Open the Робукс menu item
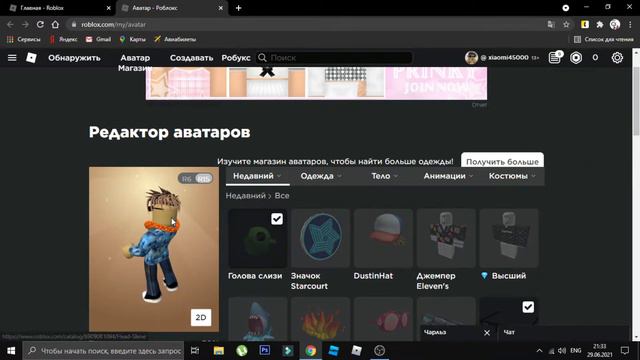Viewport: 640px width, 360px height. (x=236, y=58)
